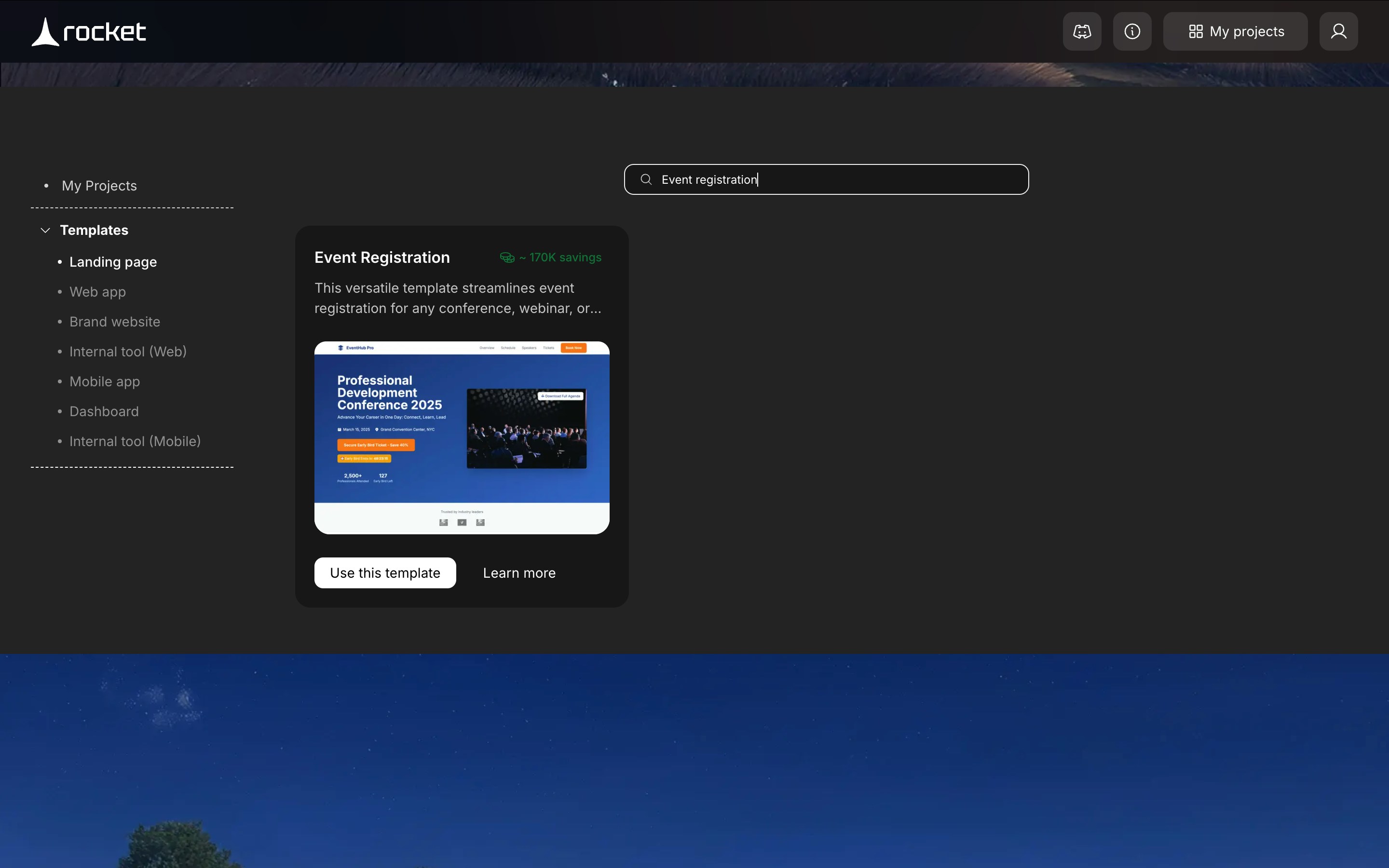Open the Dashboard category

coord(104,411)
